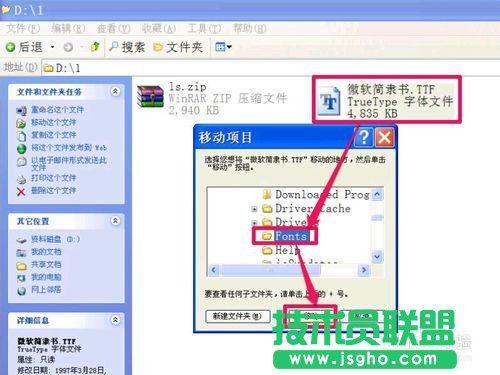The height and width of the screenshot is (375, 500).
Task: Select the ls.zip WinRAR archive icon
Action: [150, 97]
